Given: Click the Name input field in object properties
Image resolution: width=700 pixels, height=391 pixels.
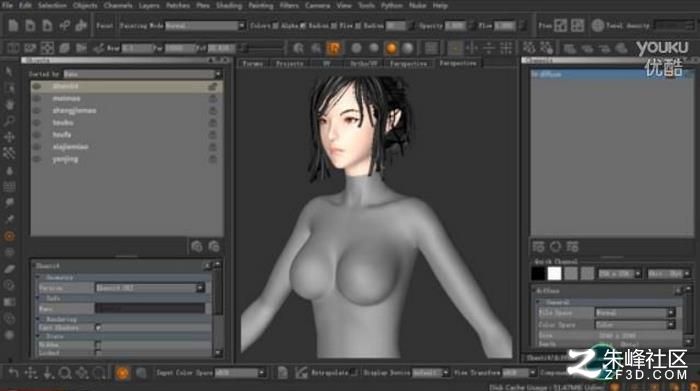Looking at the screenshot, I should pyautogui.click(x=150, y=308).
